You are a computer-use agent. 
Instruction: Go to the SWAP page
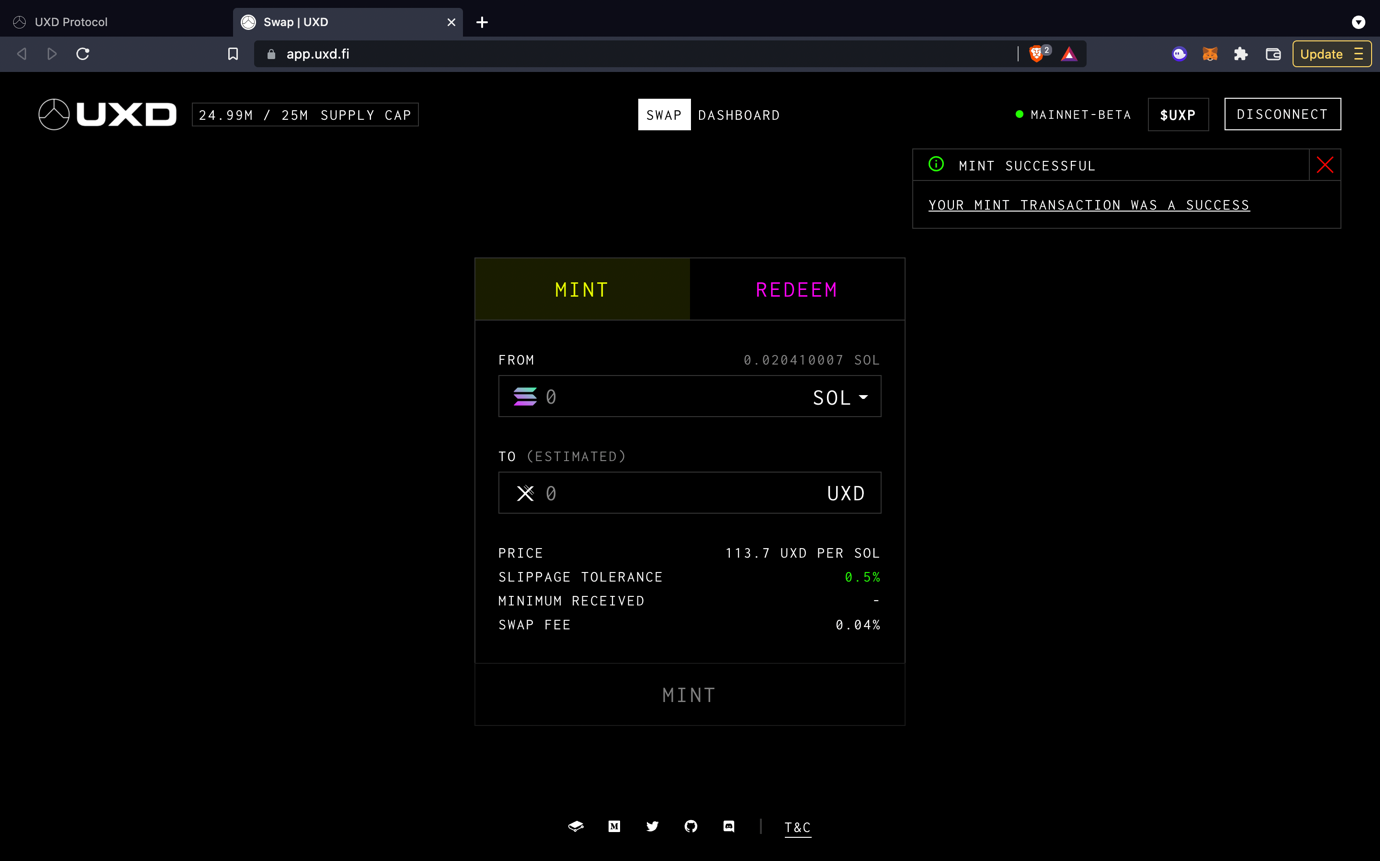coord(664,115)
